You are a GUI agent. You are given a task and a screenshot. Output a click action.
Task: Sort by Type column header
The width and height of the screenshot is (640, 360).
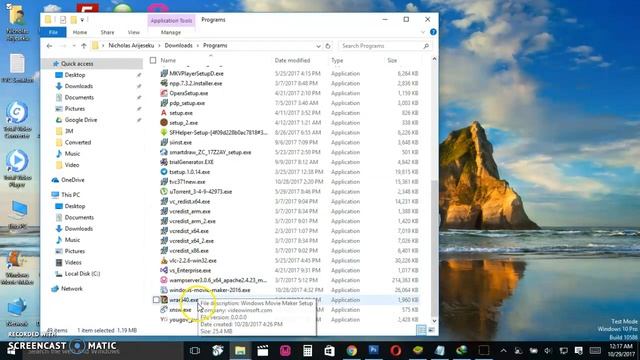pyautogui.click(x=337, y=60)
